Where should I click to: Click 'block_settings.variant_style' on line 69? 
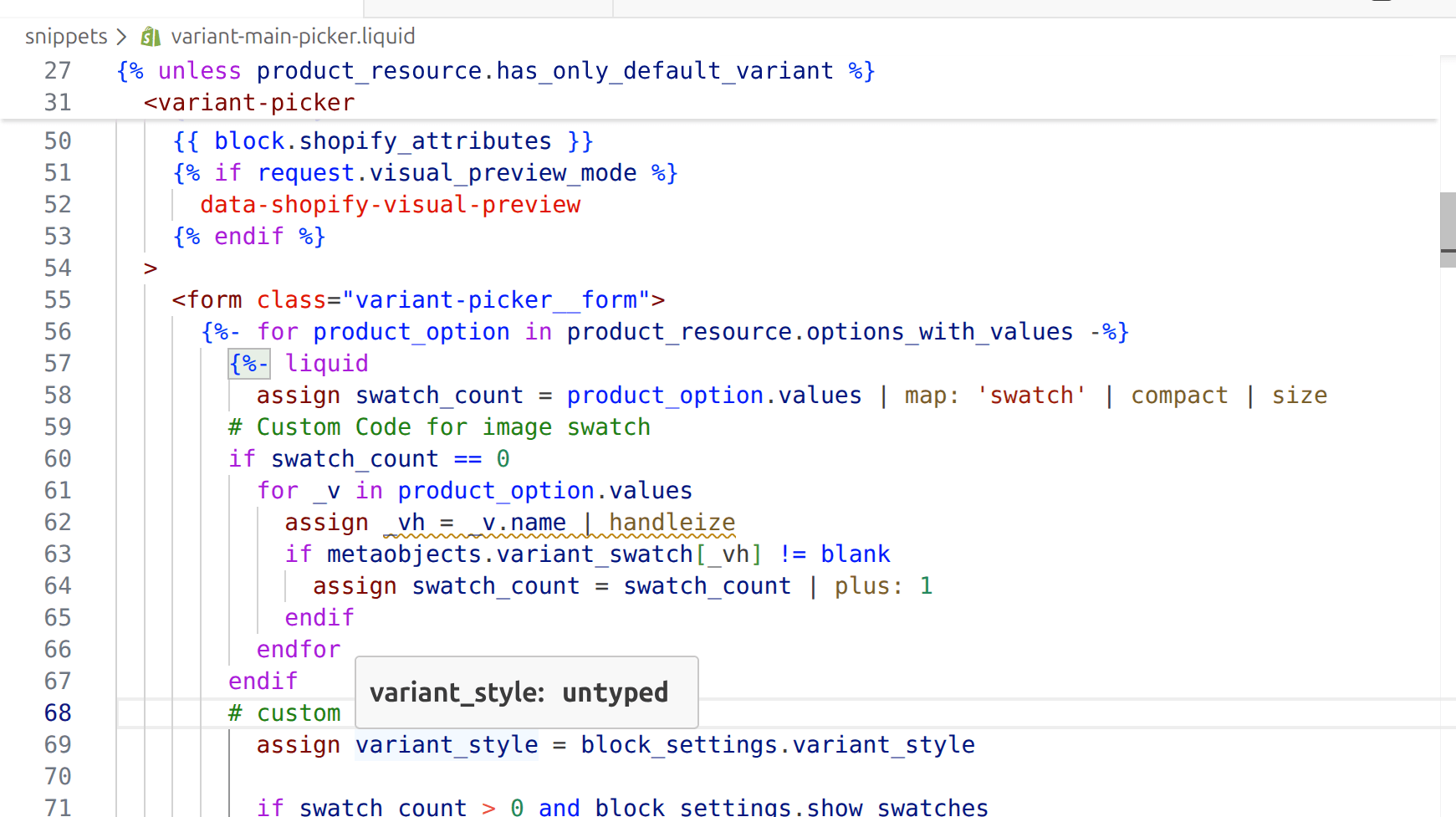(x=778, y=745)
